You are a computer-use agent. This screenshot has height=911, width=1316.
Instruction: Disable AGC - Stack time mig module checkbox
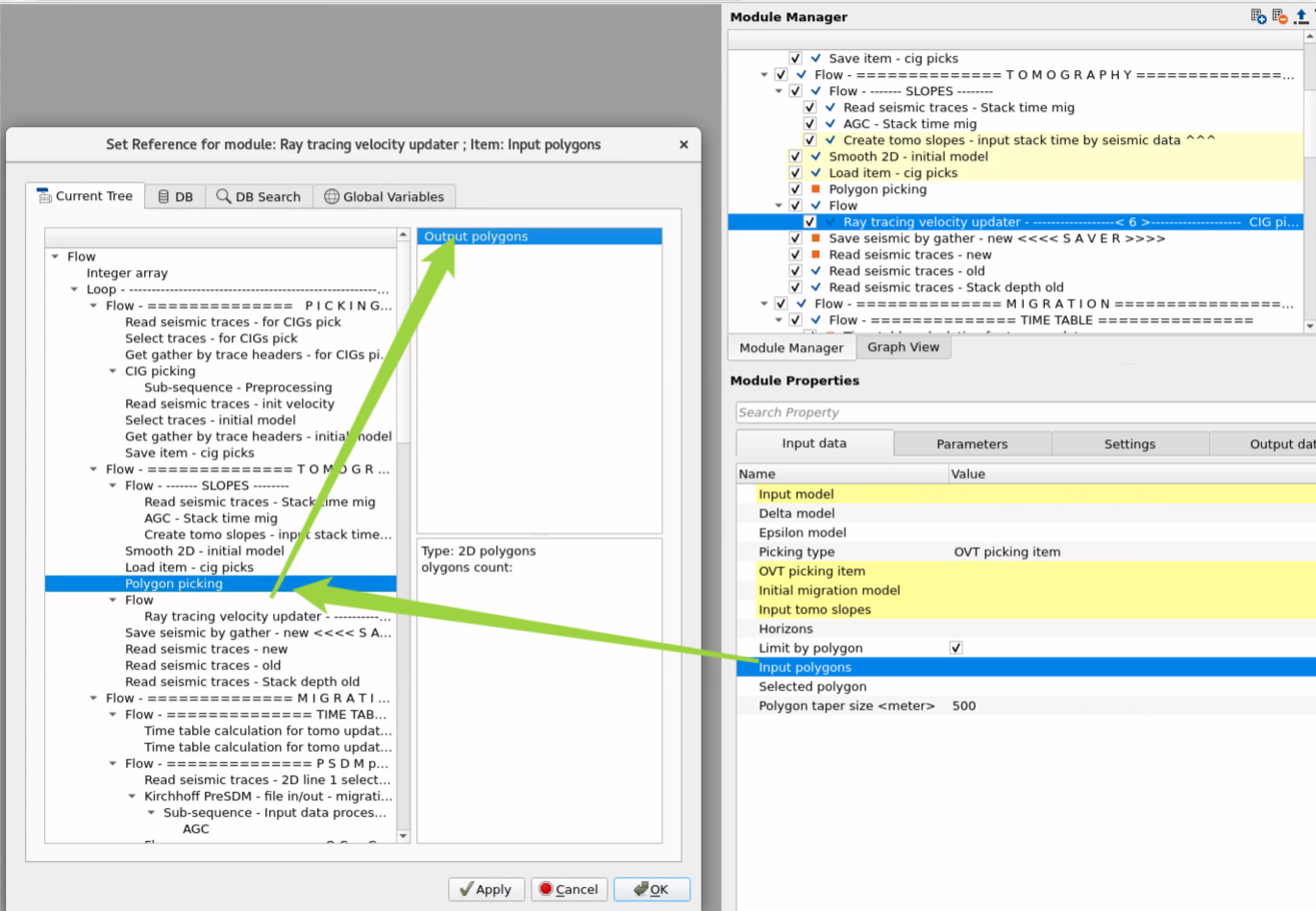pyautogui.click(x=809, y=124)
